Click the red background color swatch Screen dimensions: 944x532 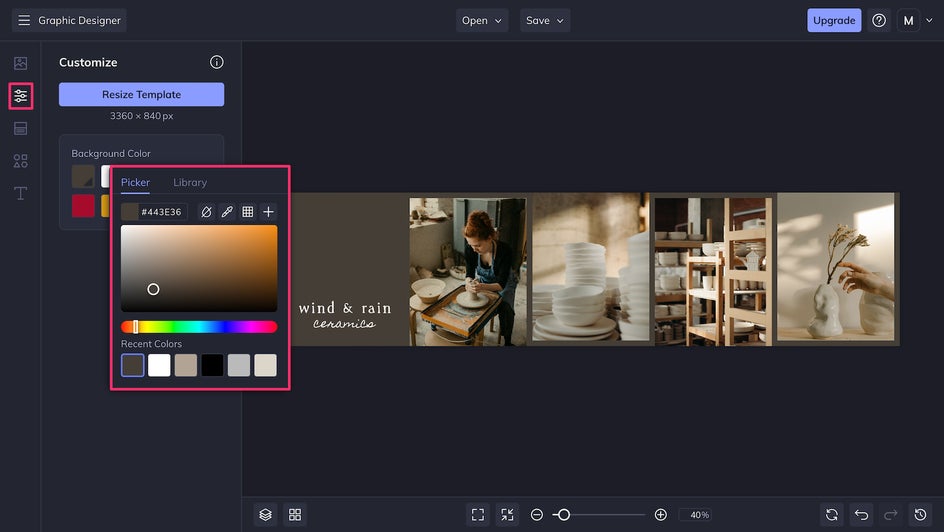point(83,206)
